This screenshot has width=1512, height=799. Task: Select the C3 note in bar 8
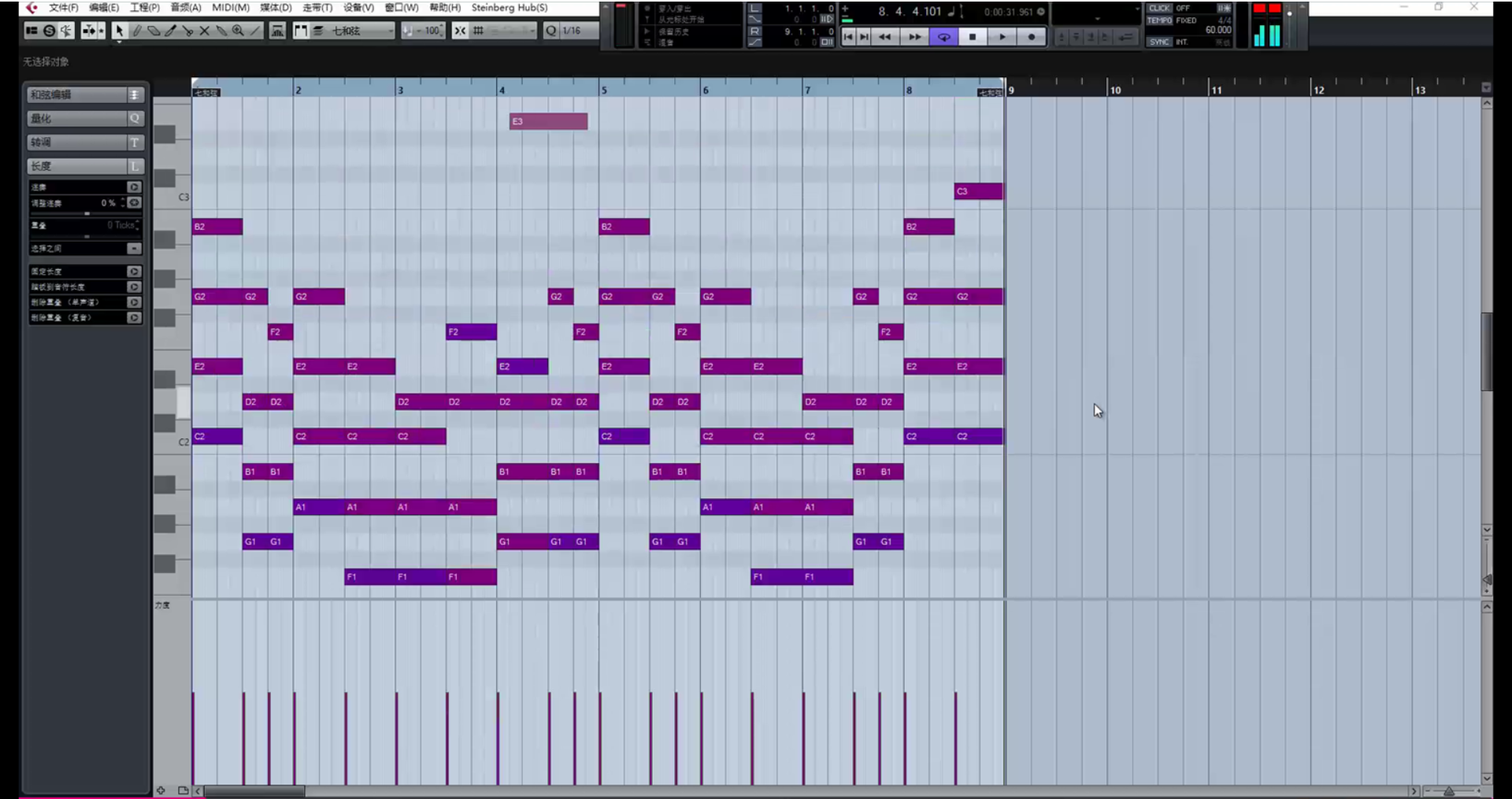coord(979,191)
